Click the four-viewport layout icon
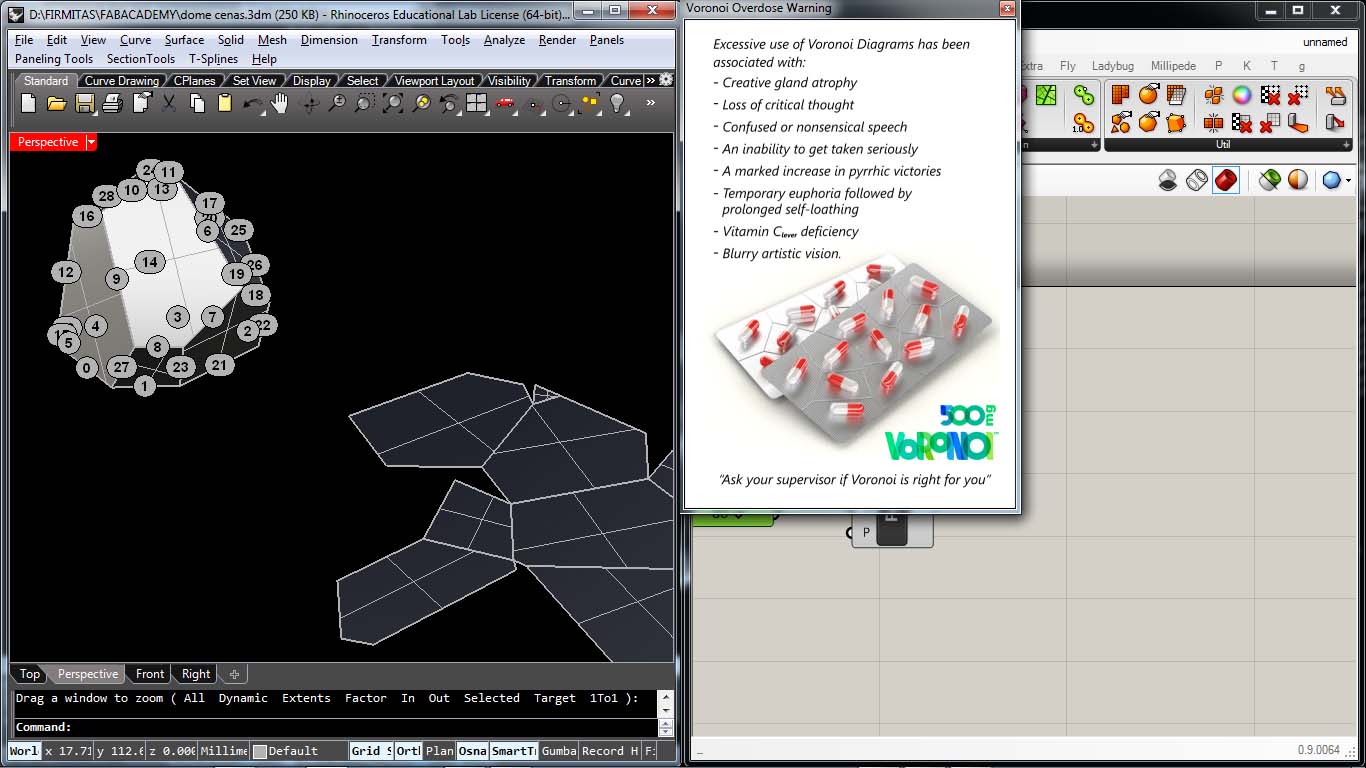This screenshot has height=768, width=1366. (x=477, y=103)
